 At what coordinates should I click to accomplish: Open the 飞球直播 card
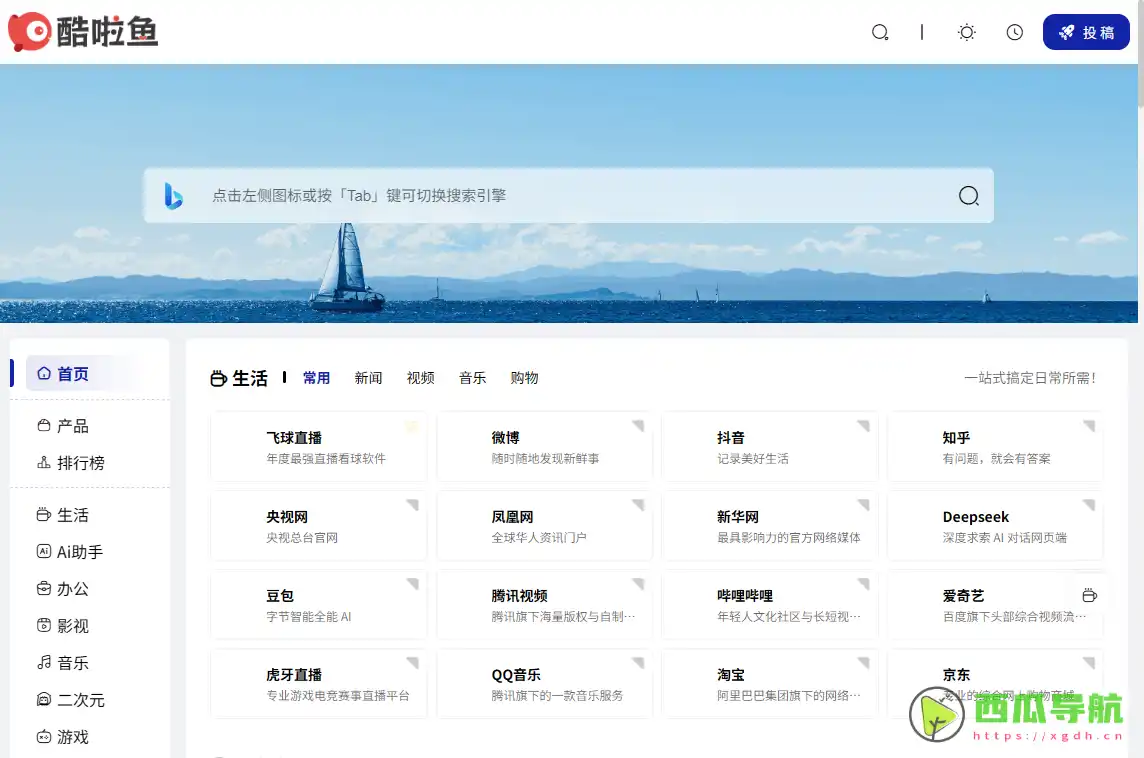pos(319,447)
